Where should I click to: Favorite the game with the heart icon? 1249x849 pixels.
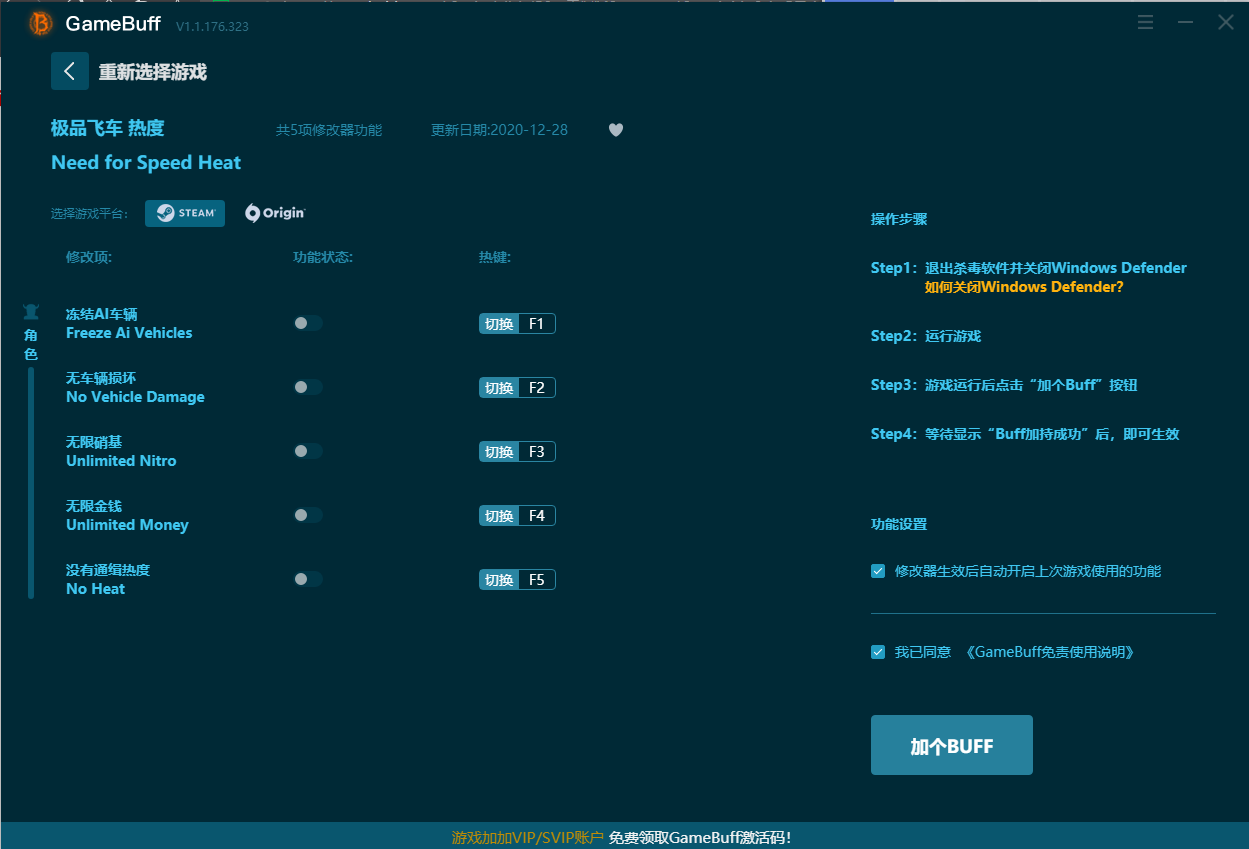(x=616, y=130)
